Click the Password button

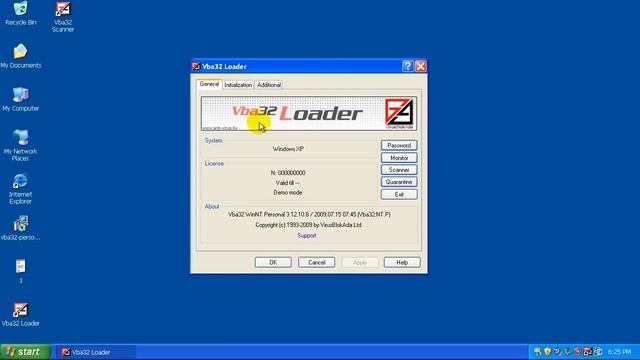(399, 145)
